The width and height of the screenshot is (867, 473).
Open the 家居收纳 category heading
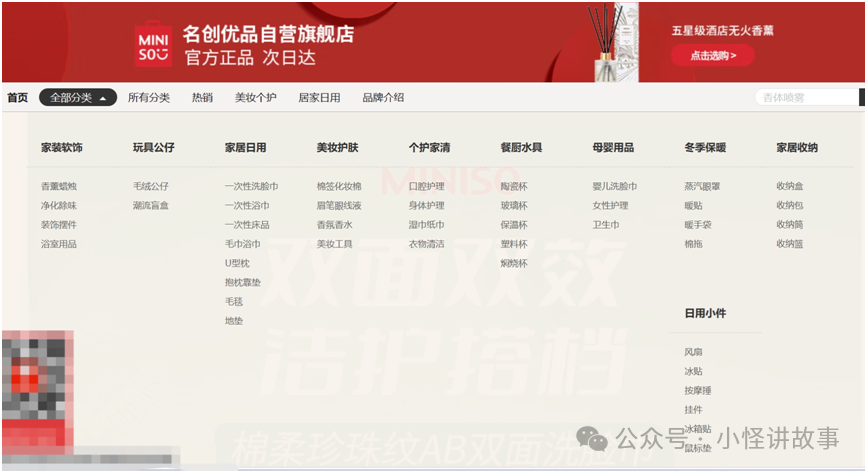797,147
